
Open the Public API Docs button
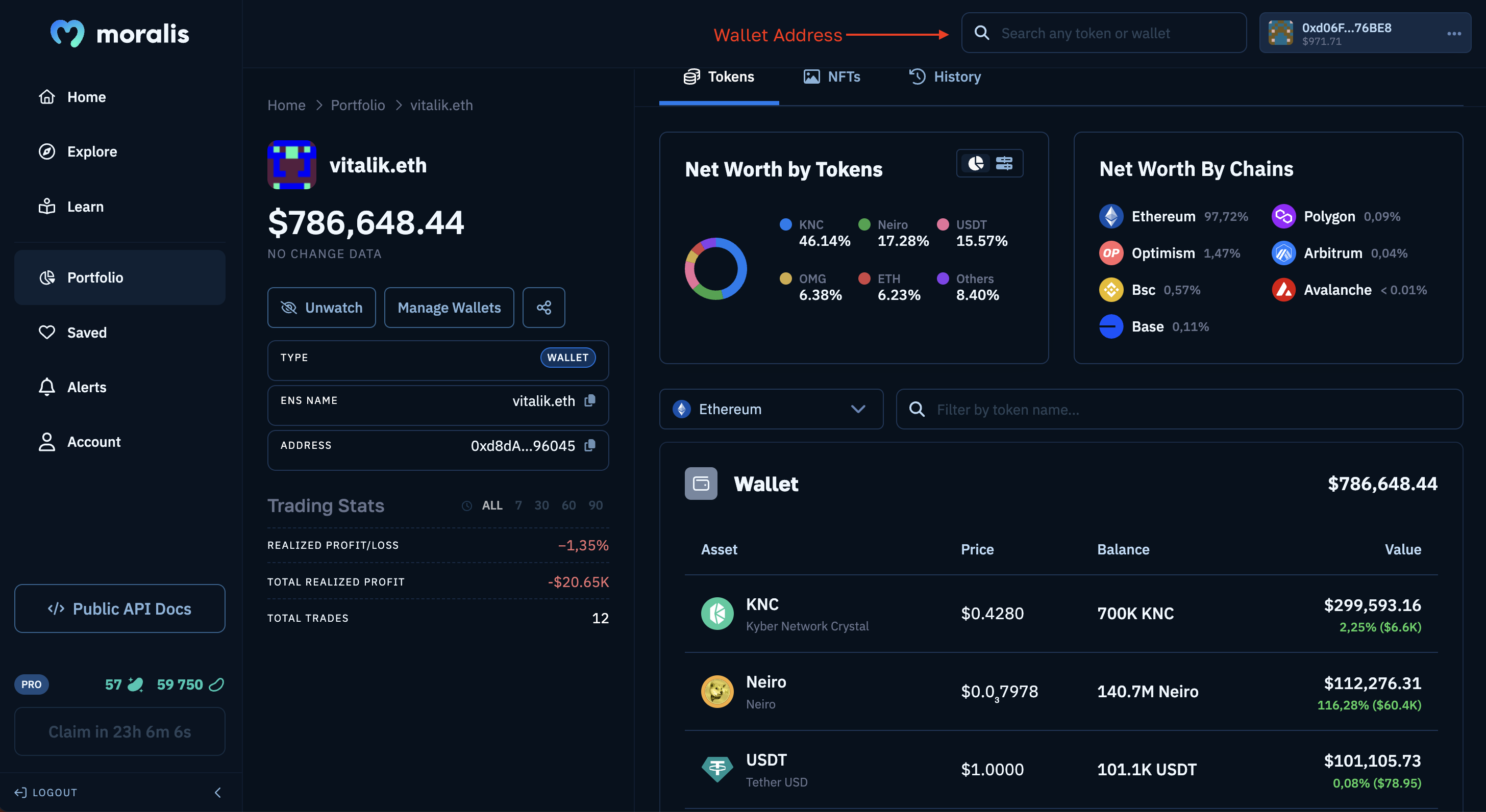[x=119, y=608]
